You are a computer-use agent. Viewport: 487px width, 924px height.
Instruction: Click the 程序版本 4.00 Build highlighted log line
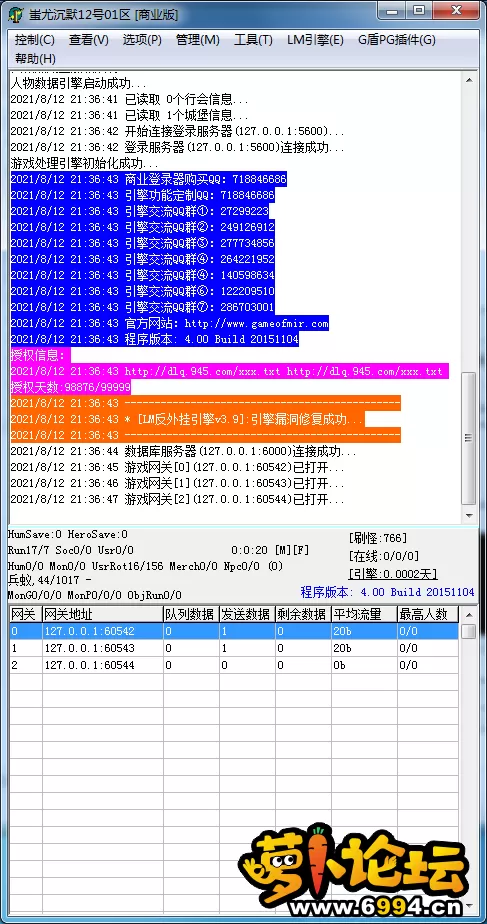click(x=154, y=339)
